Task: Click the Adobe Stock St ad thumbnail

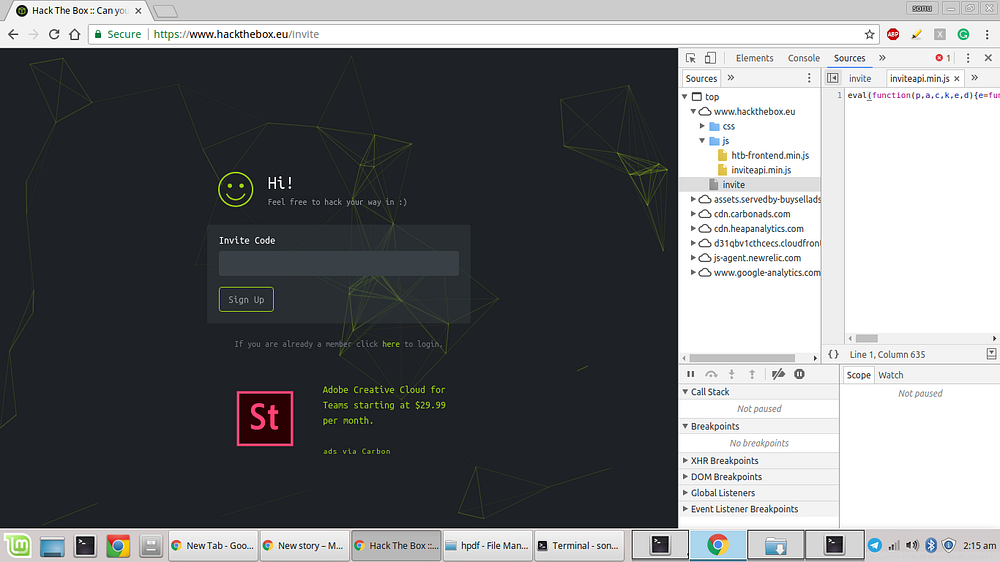Action: point(265,418)
